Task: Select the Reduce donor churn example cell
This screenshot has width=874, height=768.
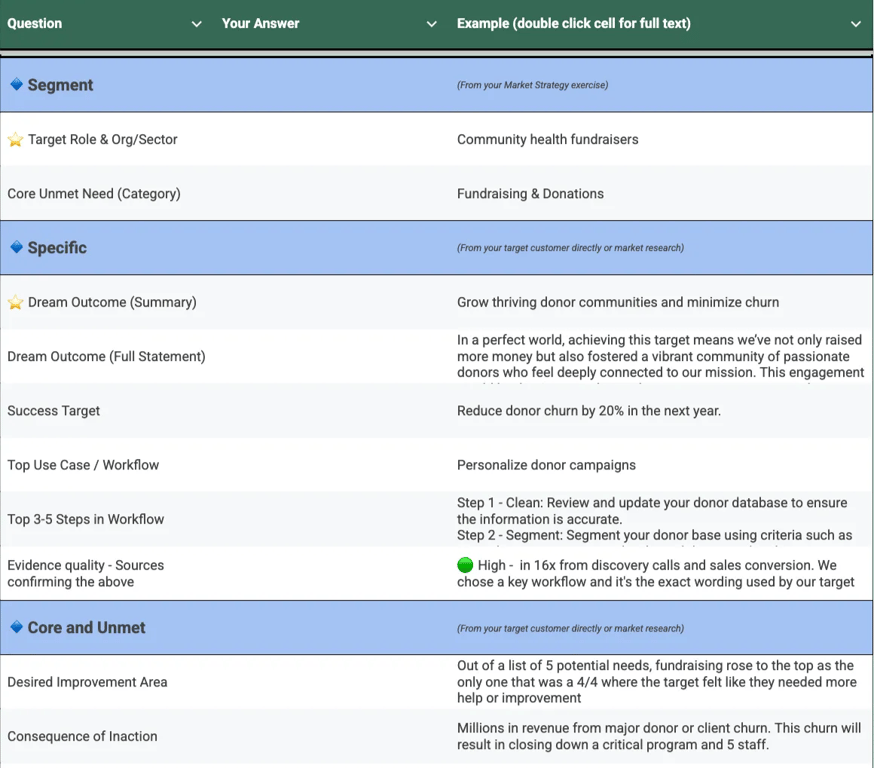Action: point(589,411)
